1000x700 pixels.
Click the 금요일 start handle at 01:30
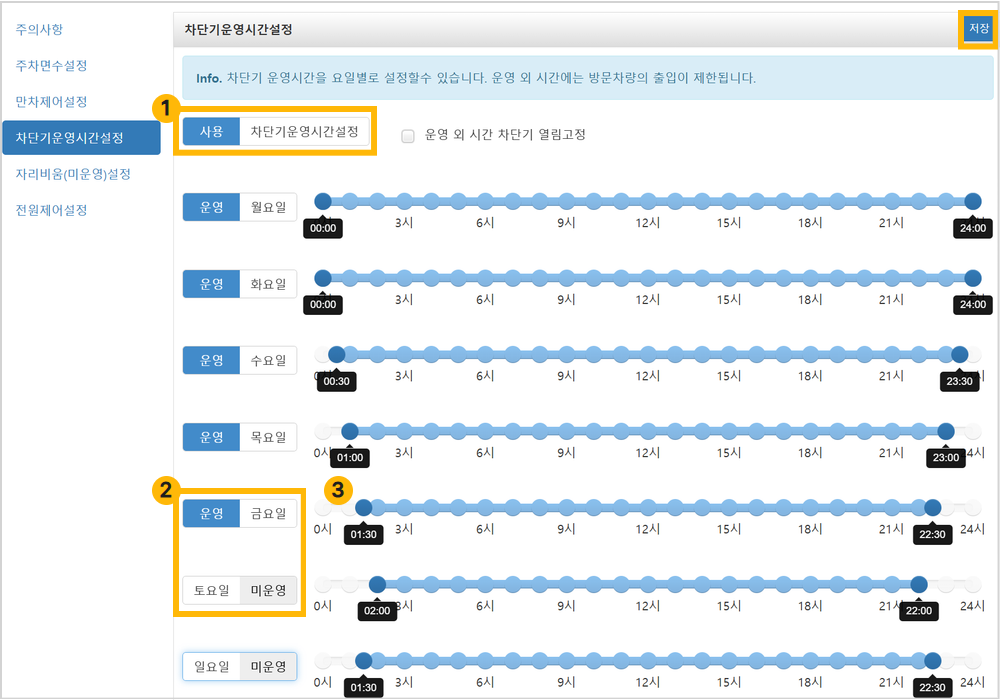tap(364, 508)
